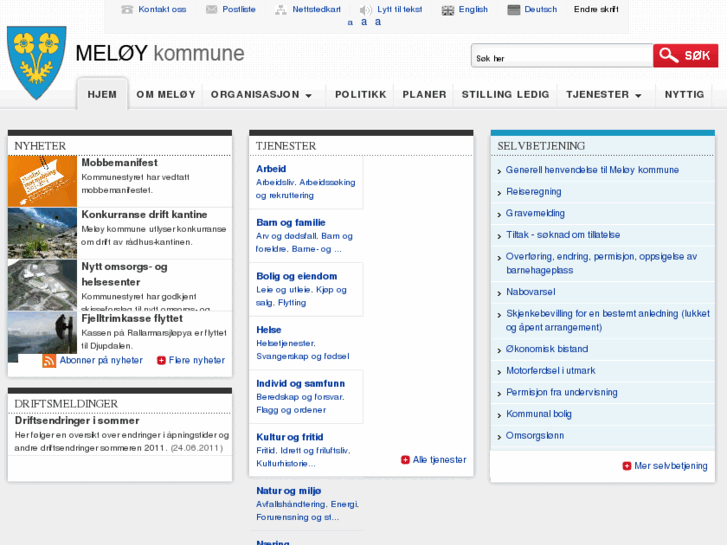Switch language via the English link
Viewport: 727px width, 545px height.
click(x=473, y=9)
